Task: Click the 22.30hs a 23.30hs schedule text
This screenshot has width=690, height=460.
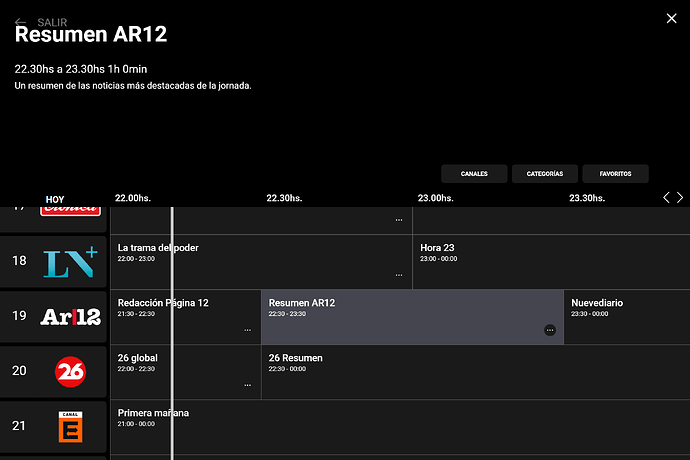Action: 81,69
